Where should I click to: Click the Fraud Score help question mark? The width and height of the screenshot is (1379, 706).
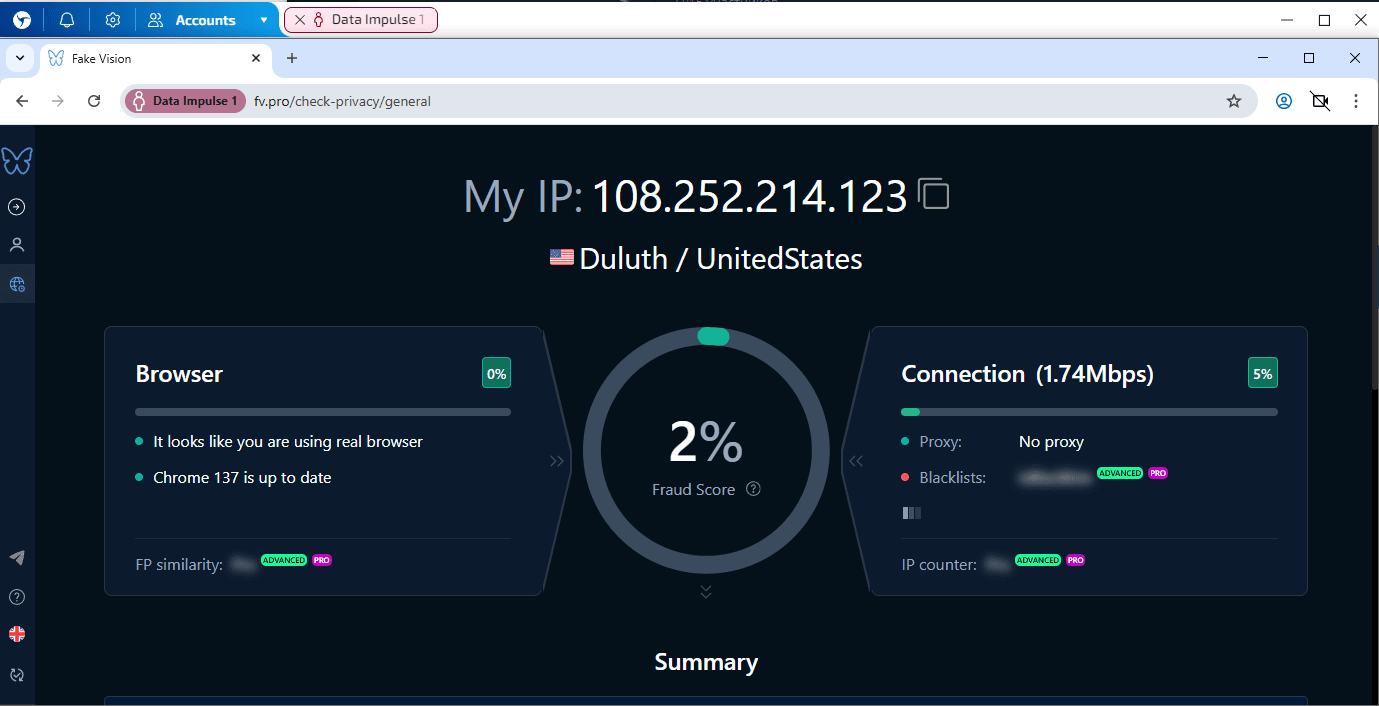[x=753, y=489]
